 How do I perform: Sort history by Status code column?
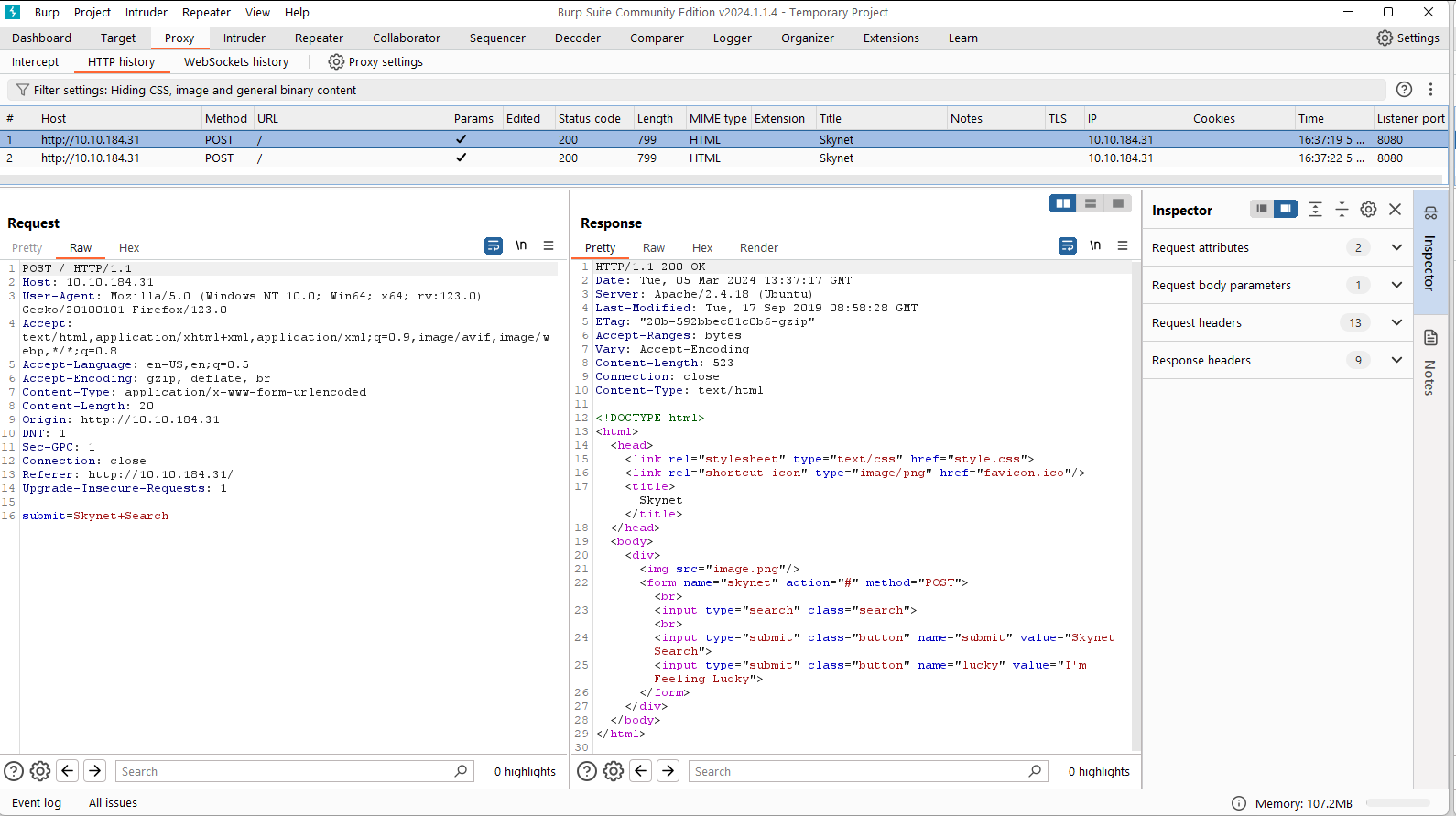tap(590, 118)
